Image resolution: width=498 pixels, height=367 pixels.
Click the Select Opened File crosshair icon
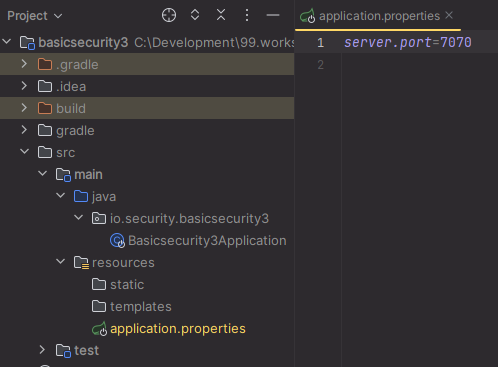[x=169, y=15]
